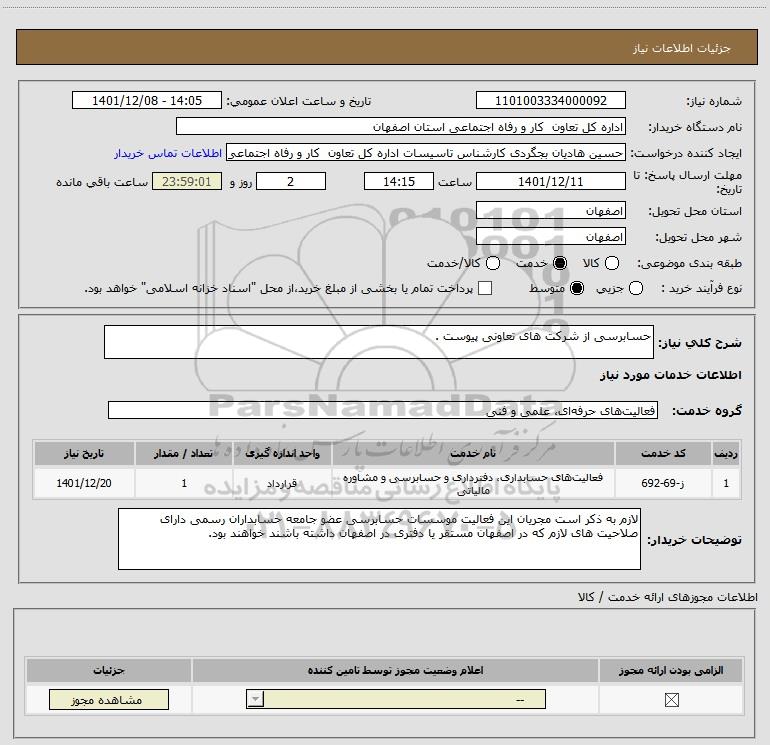Click the accounting services name cell

473,483
